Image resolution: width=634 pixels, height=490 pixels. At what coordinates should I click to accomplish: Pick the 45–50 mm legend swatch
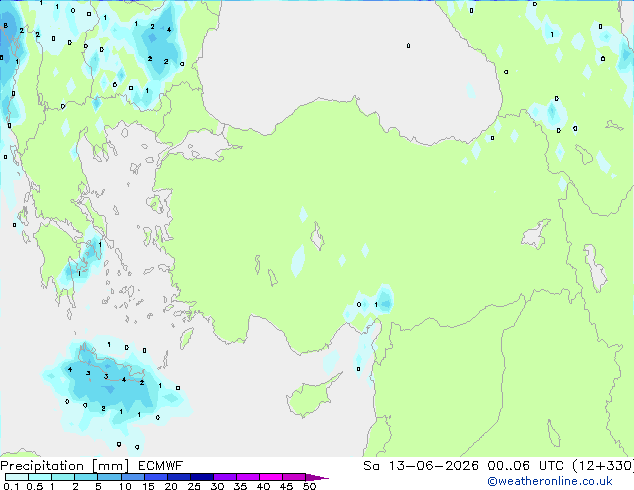click(x=294, y=477)
